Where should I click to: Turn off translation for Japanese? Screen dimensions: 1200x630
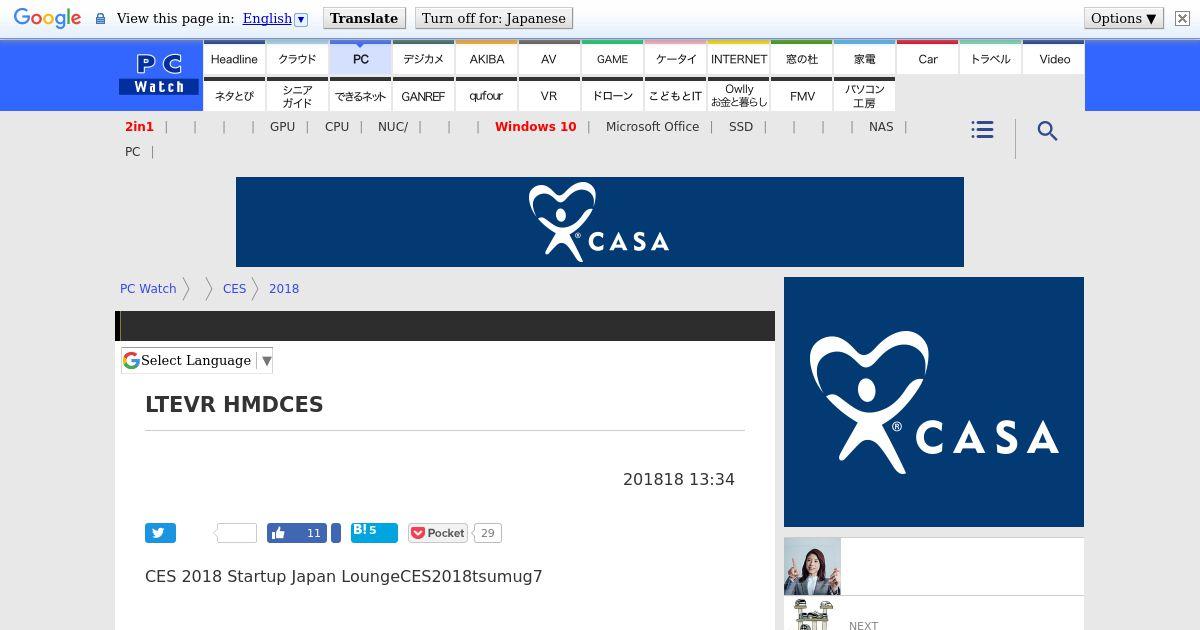click(x=494, y=18)
